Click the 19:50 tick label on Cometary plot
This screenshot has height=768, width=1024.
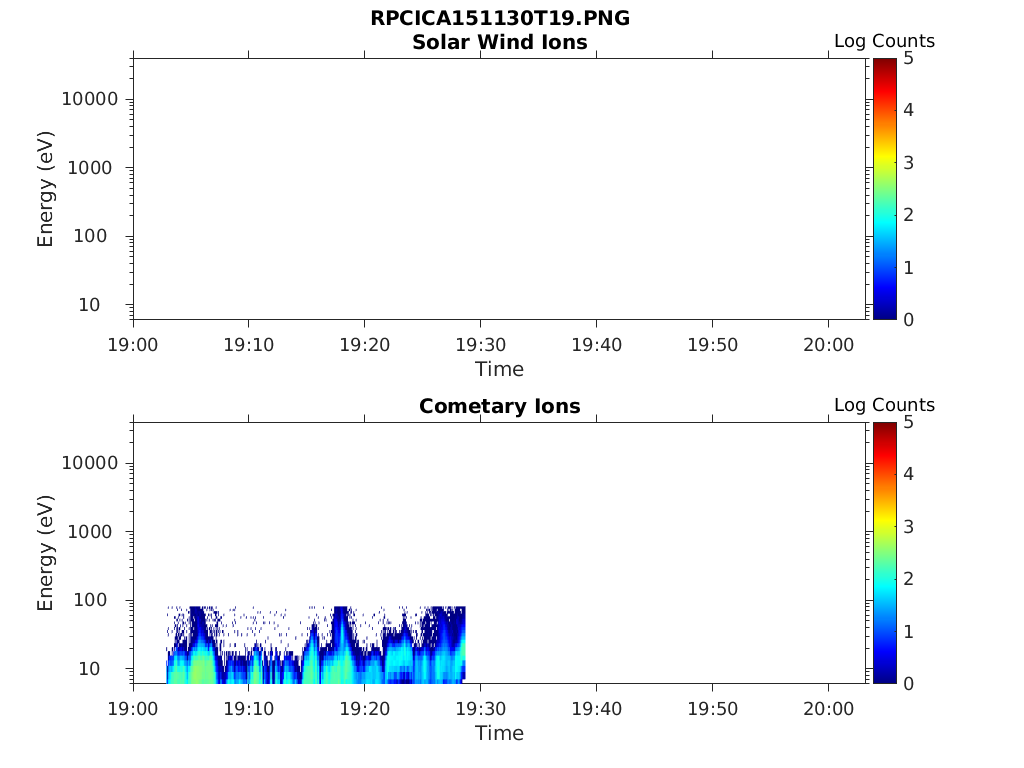pos(712,709)
